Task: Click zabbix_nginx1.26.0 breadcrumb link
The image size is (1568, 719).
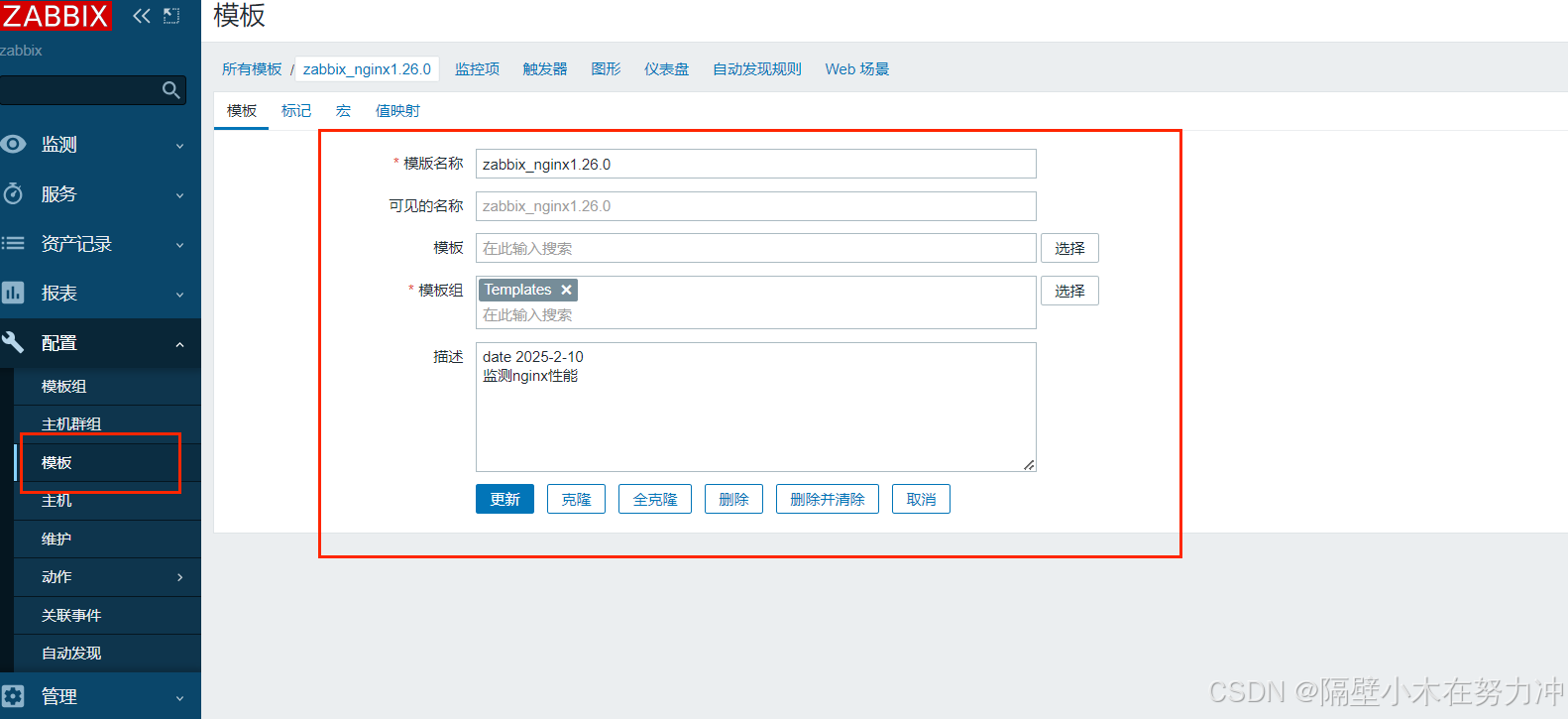Action: tap(367, 68)
